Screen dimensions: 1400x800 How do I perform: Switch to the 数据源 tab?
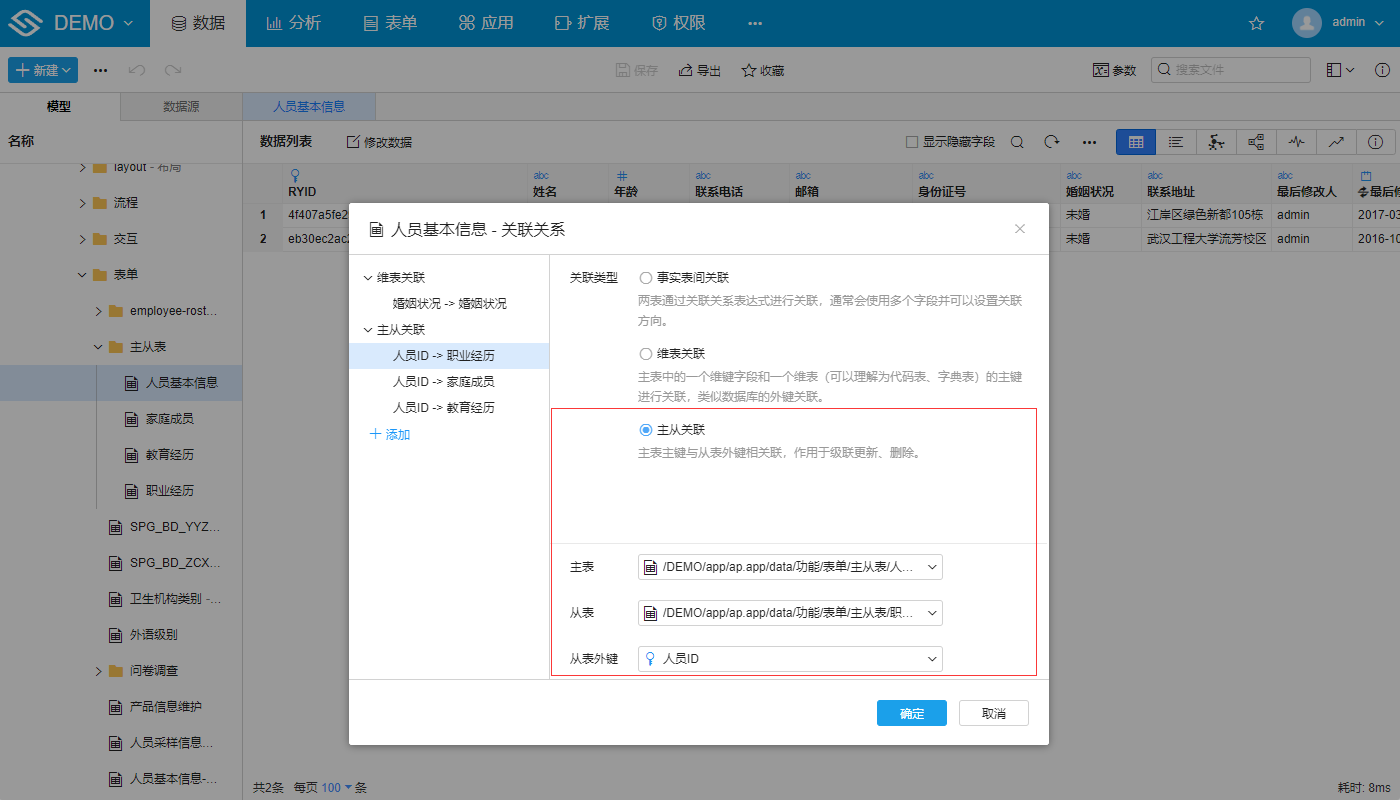[x=181, y=106]
